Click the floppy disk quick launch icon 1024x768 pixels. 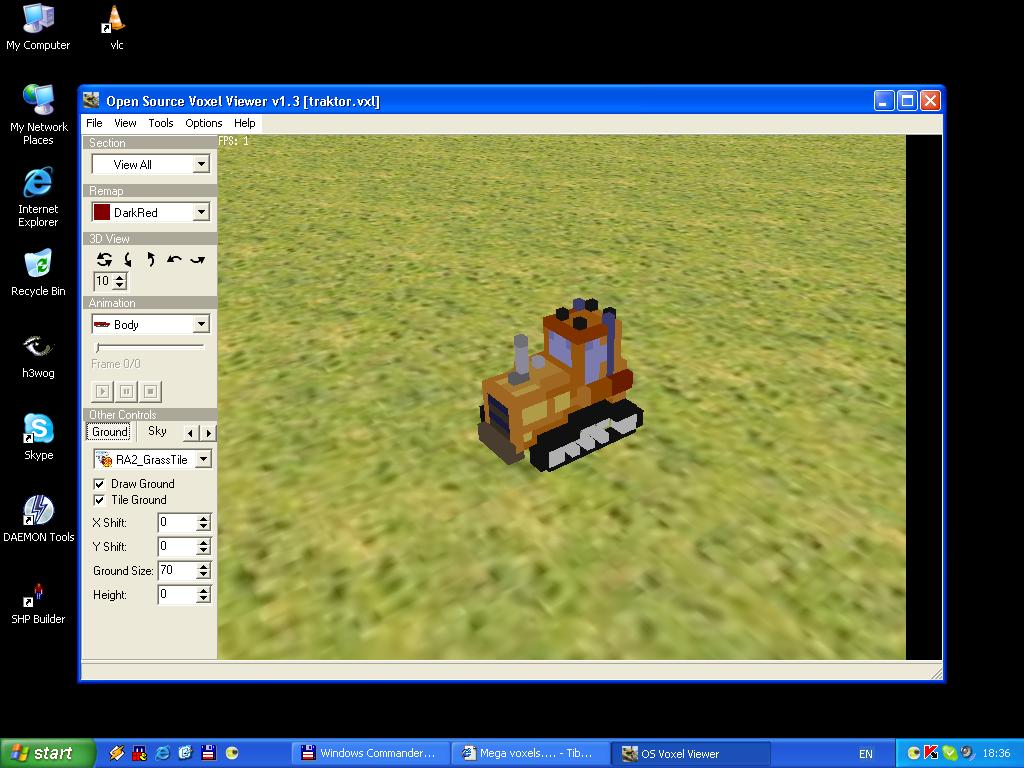(208, 753)
